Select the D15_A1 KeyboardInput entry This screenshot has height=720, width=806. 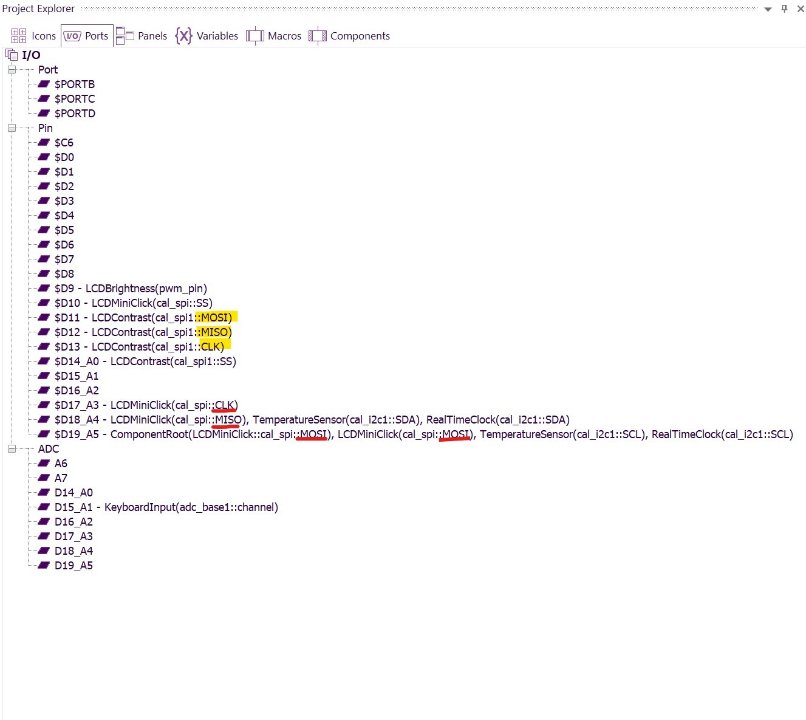click(x=160, y=506)
